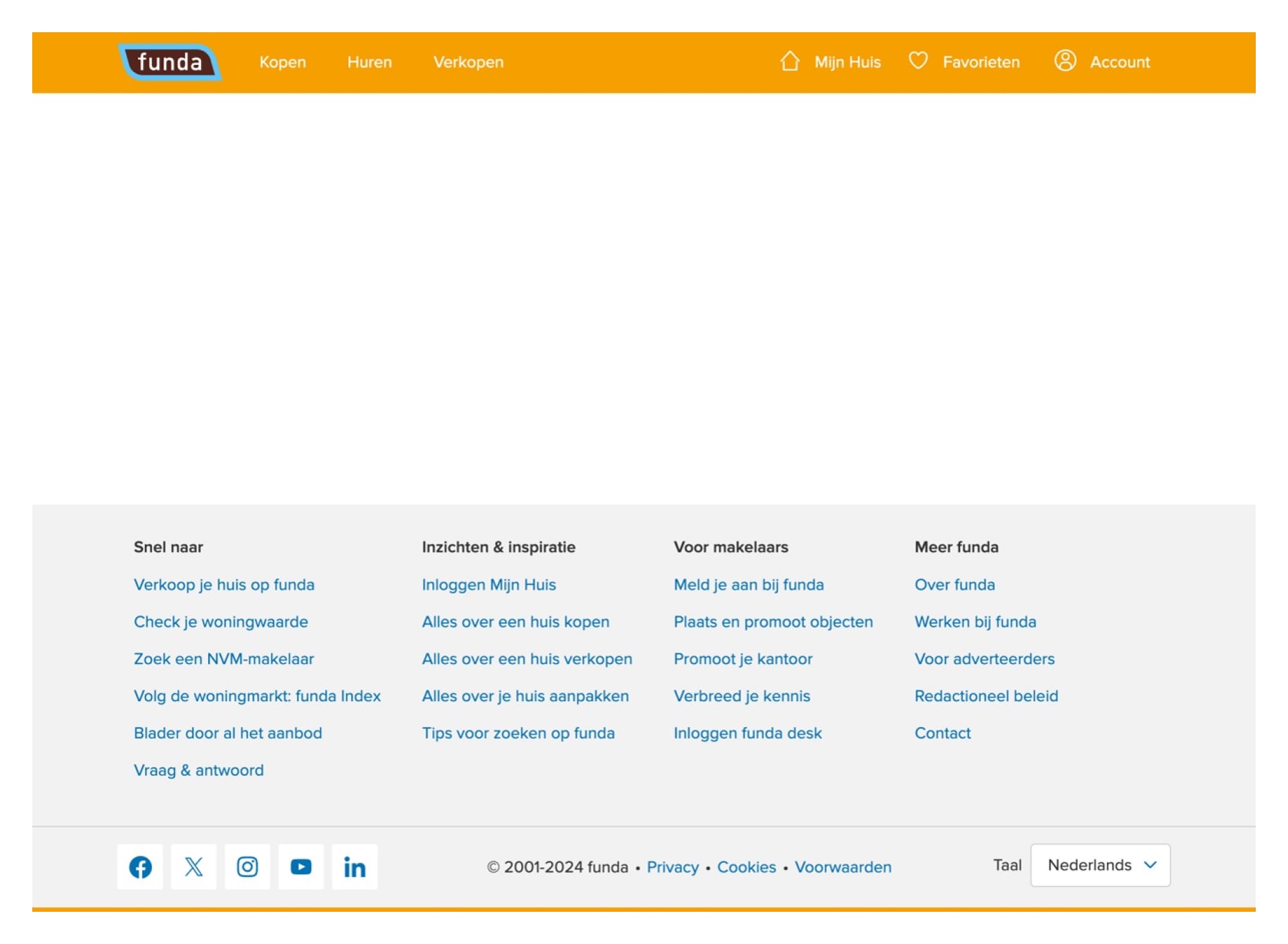
Task: Click the Favorieten heart icon
Action: 918,61
